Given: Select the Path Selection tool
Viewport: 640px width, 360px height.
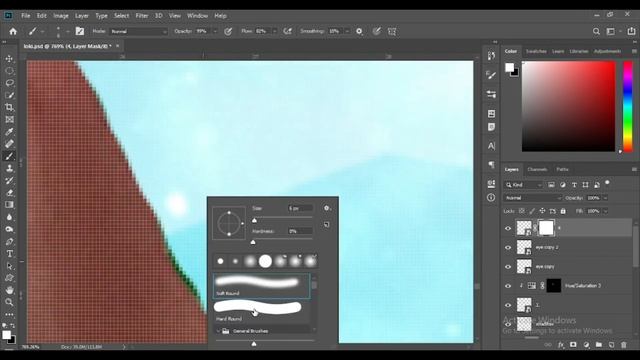Looking at the screenshot, I should click(x=9, y=266).
